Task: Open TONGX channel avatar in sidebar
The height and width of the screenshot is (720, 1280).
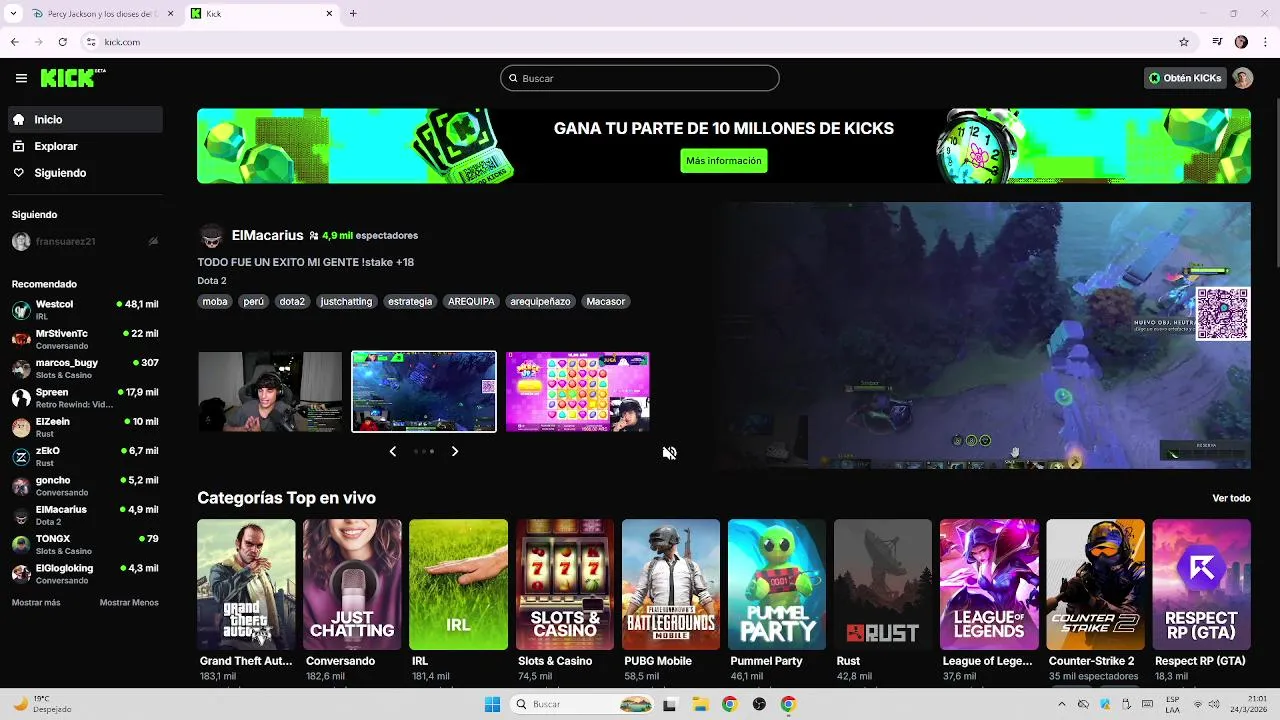Action: coord(21,545)
